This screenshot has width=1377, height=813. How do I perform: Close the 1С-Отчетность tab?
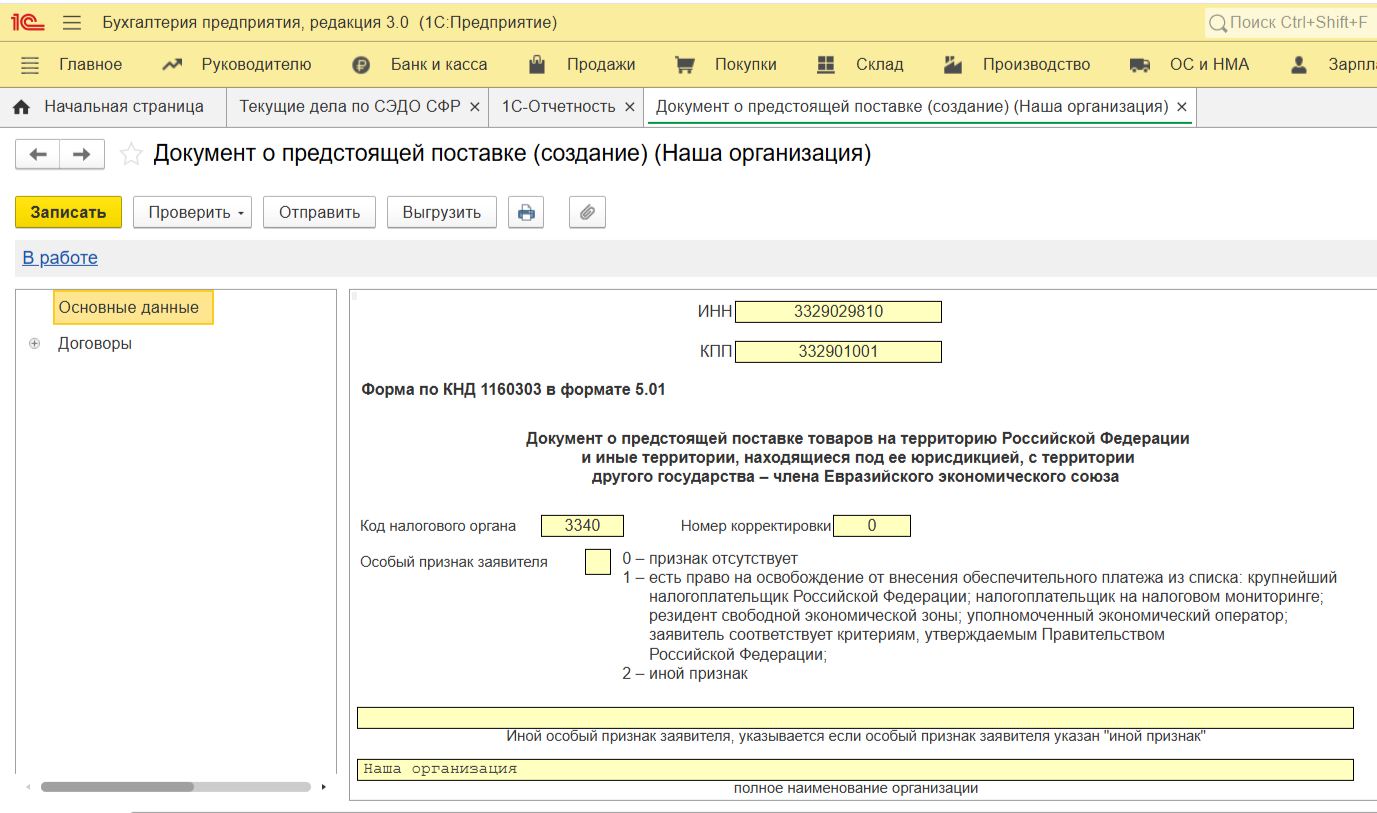[630, 106]
